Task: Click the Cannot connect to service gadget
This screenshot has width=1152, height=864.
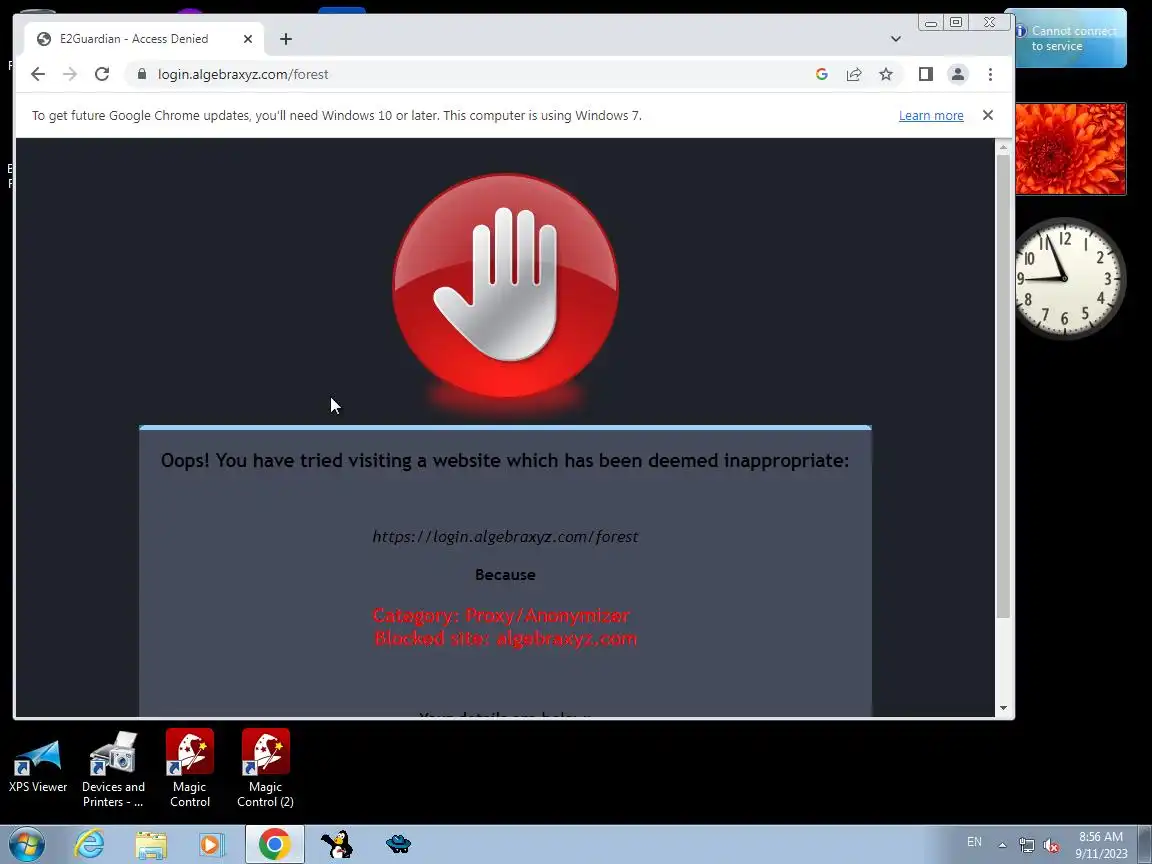Action: coord(1070,38)
